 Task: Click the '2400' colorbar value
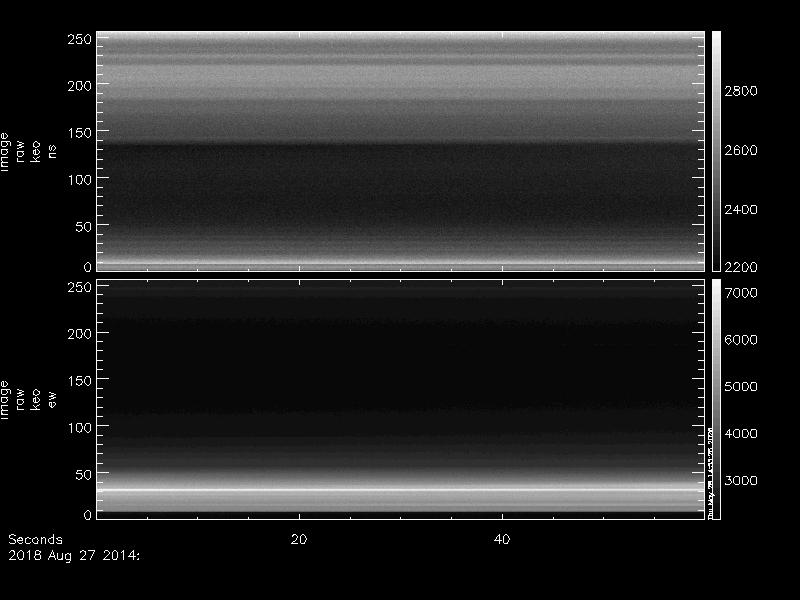741,209
